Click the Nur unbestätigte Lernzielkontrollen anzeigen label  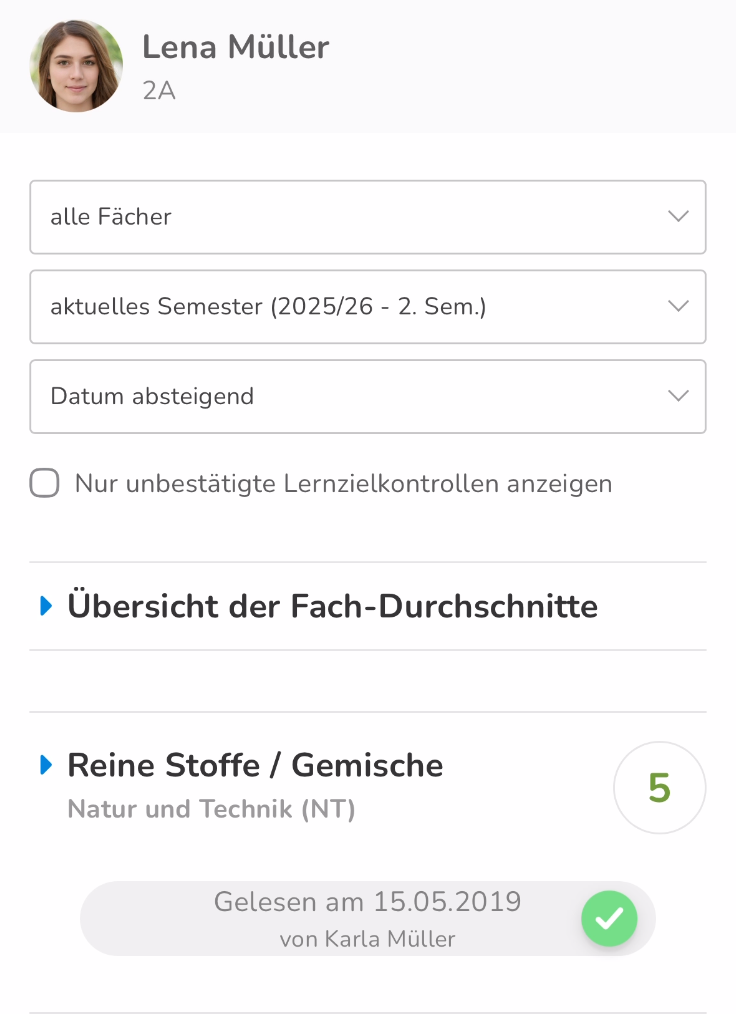coord(343,484)
